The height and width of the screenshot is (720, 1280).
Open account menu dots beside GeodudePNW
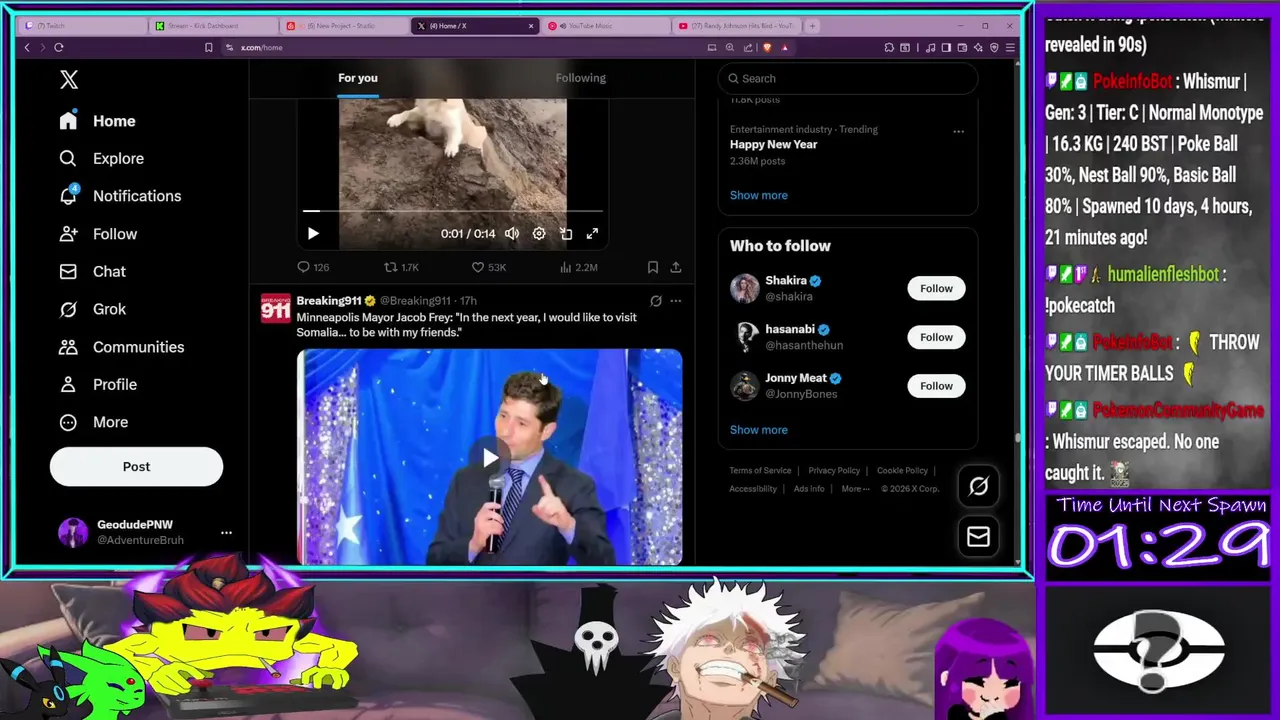coord(226,532)
